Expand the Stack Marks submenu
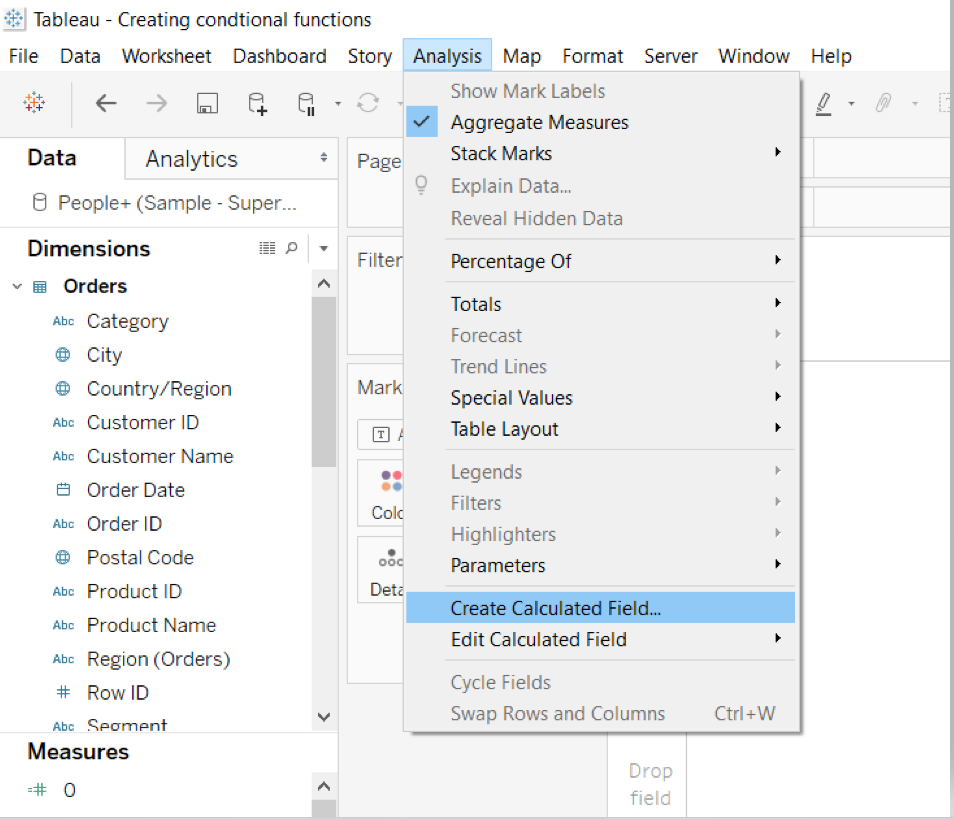 (x=601, y=153)
